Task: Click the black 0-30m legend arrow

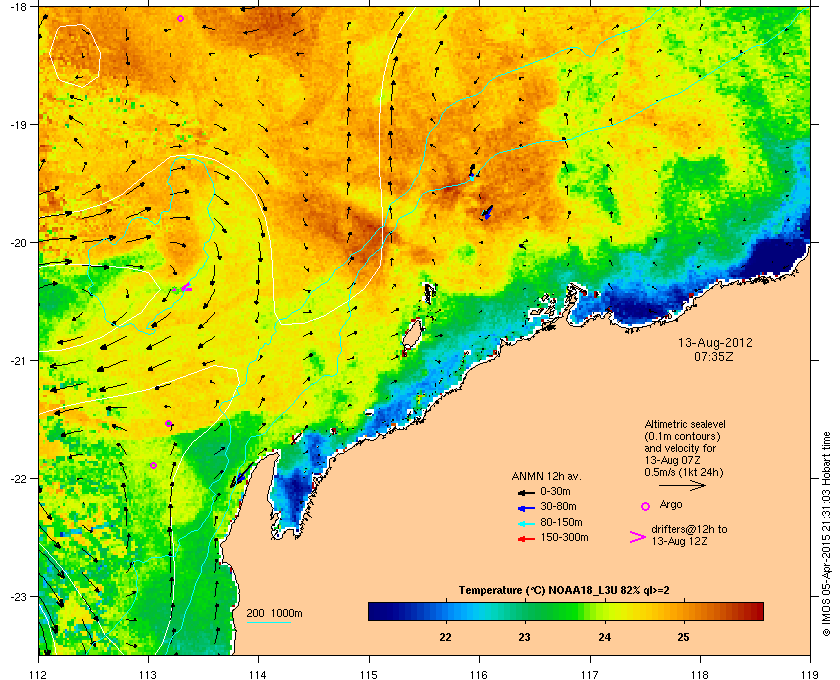Action: point(527,492)
